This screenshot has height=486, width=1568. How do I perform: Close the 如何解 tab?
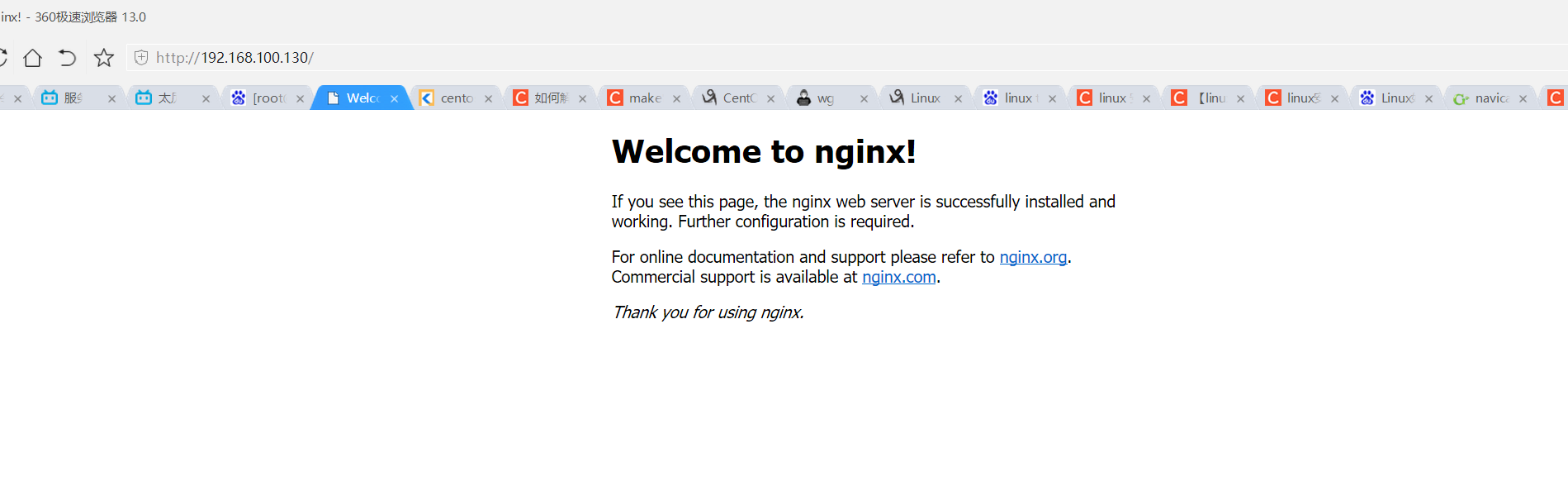click(582, 98)
